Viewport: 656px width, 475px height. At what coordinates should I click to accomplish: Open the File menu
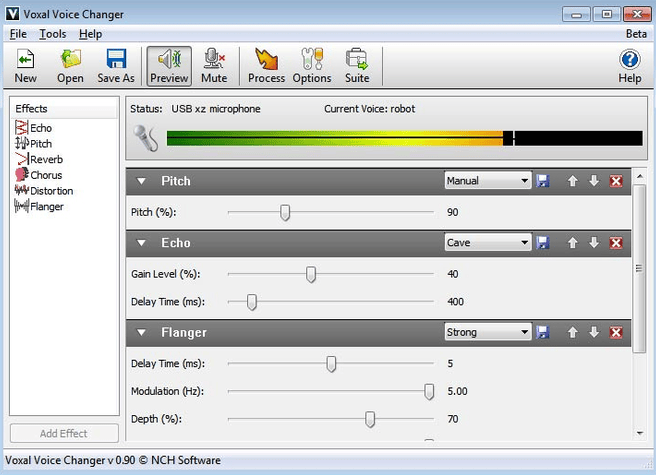18,34
